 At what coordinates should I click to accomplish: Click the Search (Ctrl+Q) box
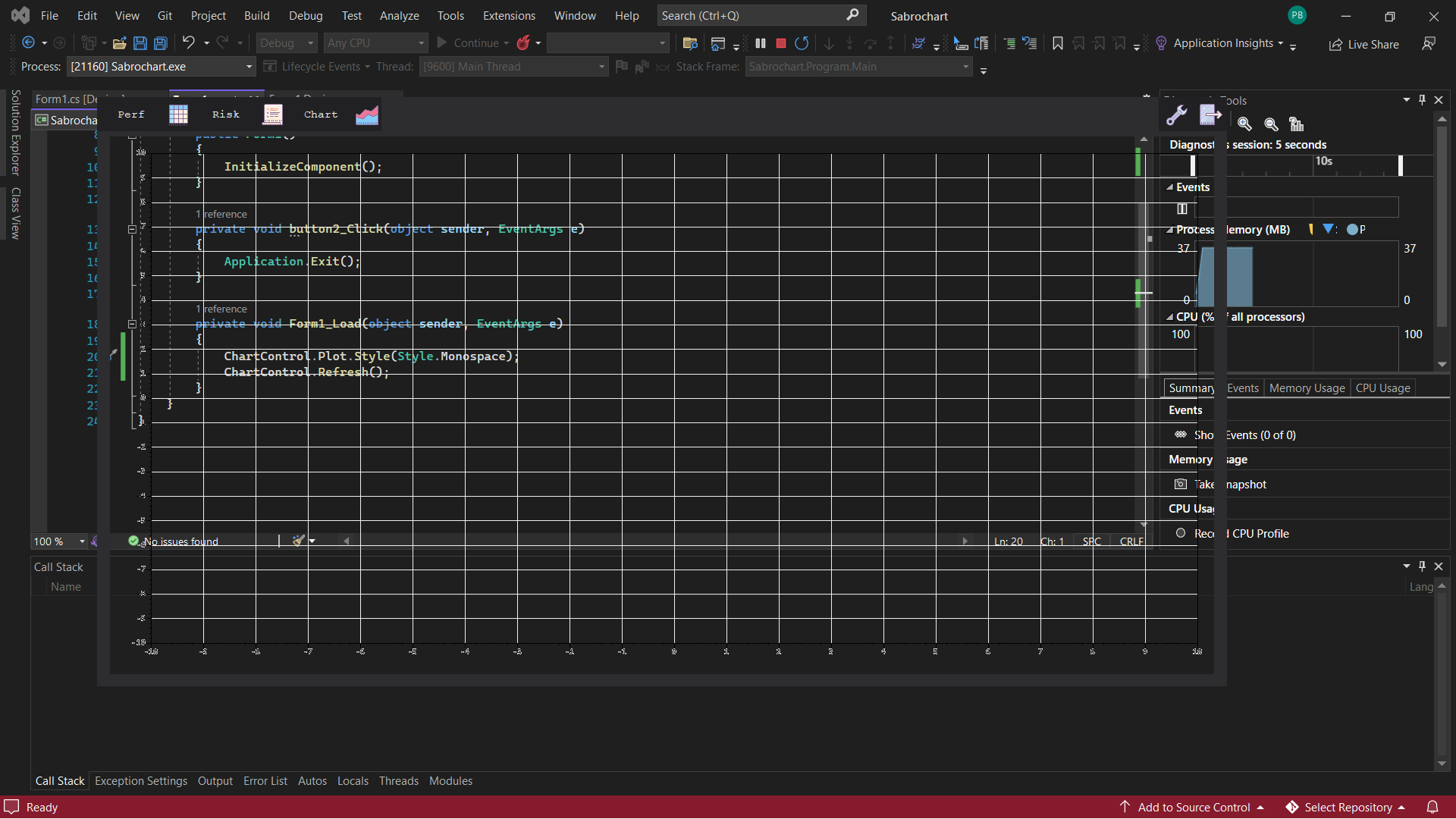coord(751,15)
